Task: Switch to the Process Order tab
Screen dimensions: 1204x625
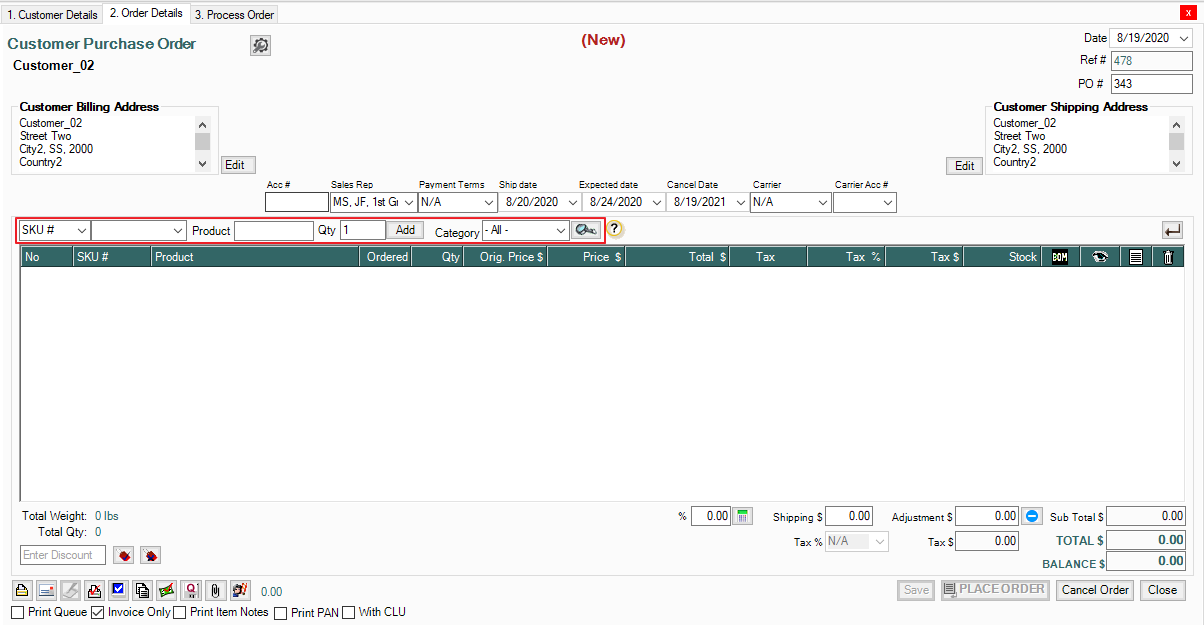Action: coord(234,15)
